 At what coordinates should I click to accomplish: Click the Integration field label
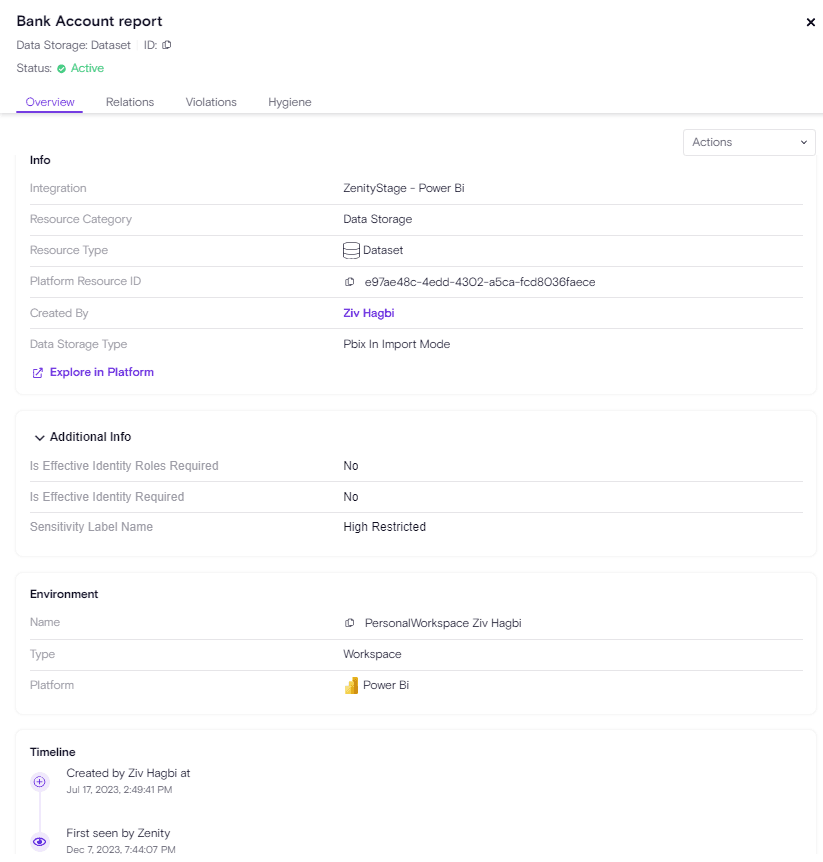tap(58, 188)
